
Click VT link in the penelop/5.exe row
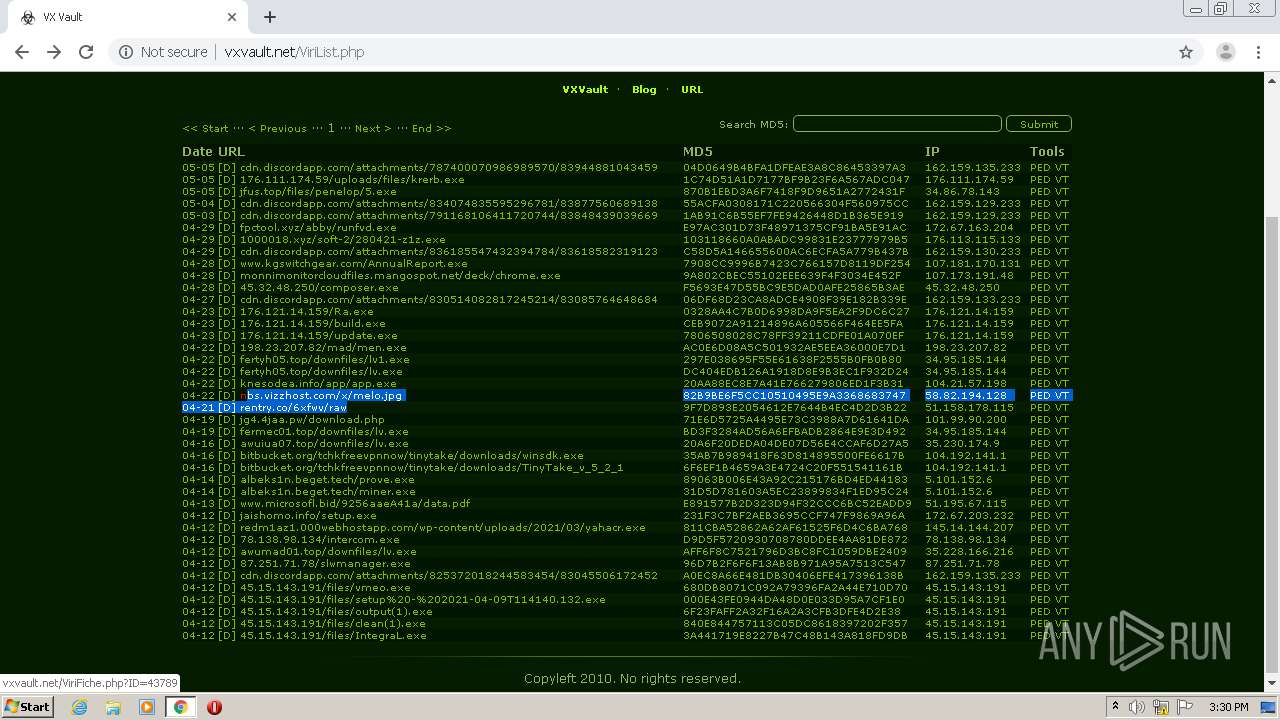click(x=1062, y=191)
